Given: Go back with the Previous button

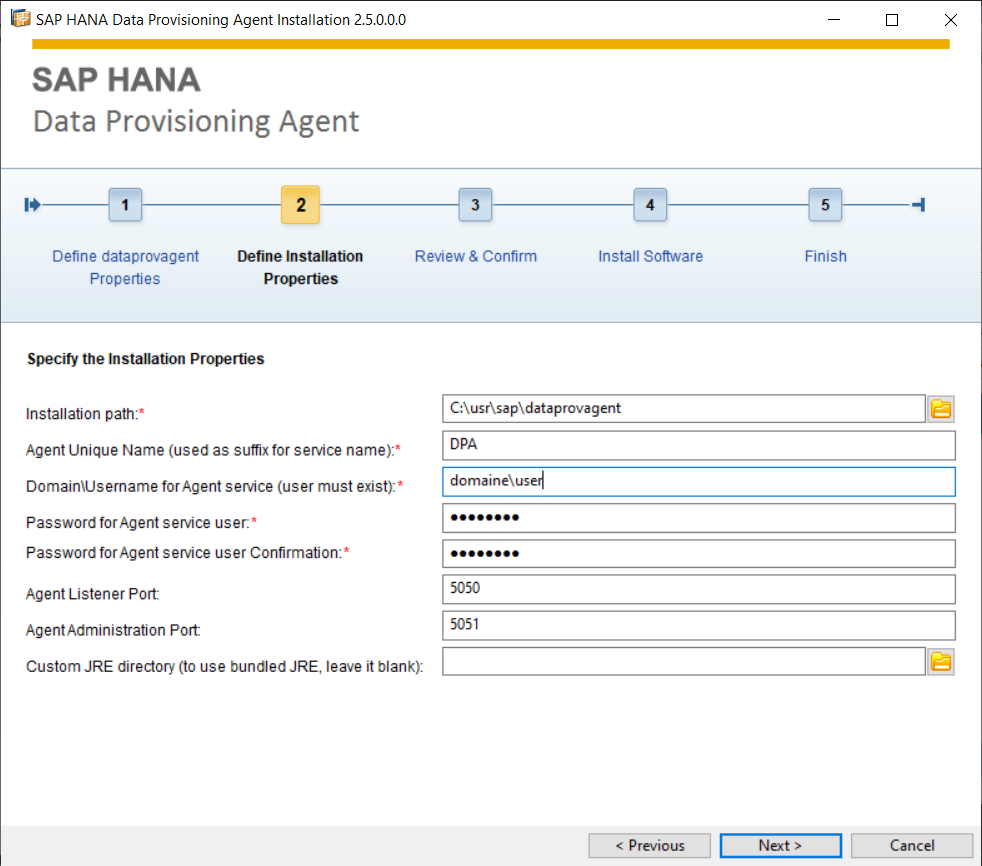Looking at the screenshot, I should [649, 845].
